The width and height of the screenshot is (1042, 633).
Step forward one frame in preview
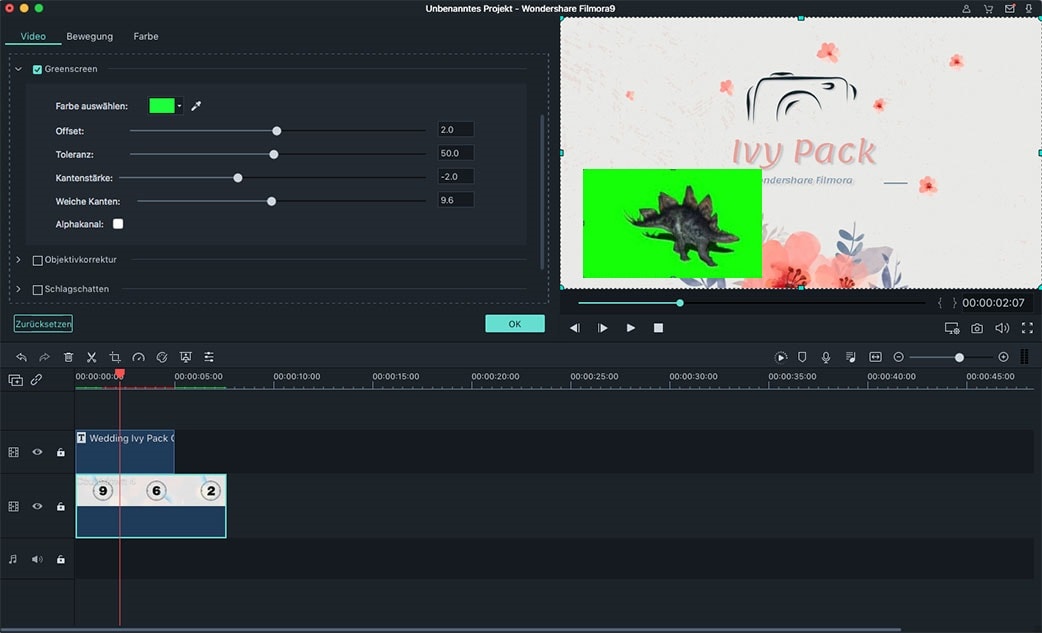603,328
